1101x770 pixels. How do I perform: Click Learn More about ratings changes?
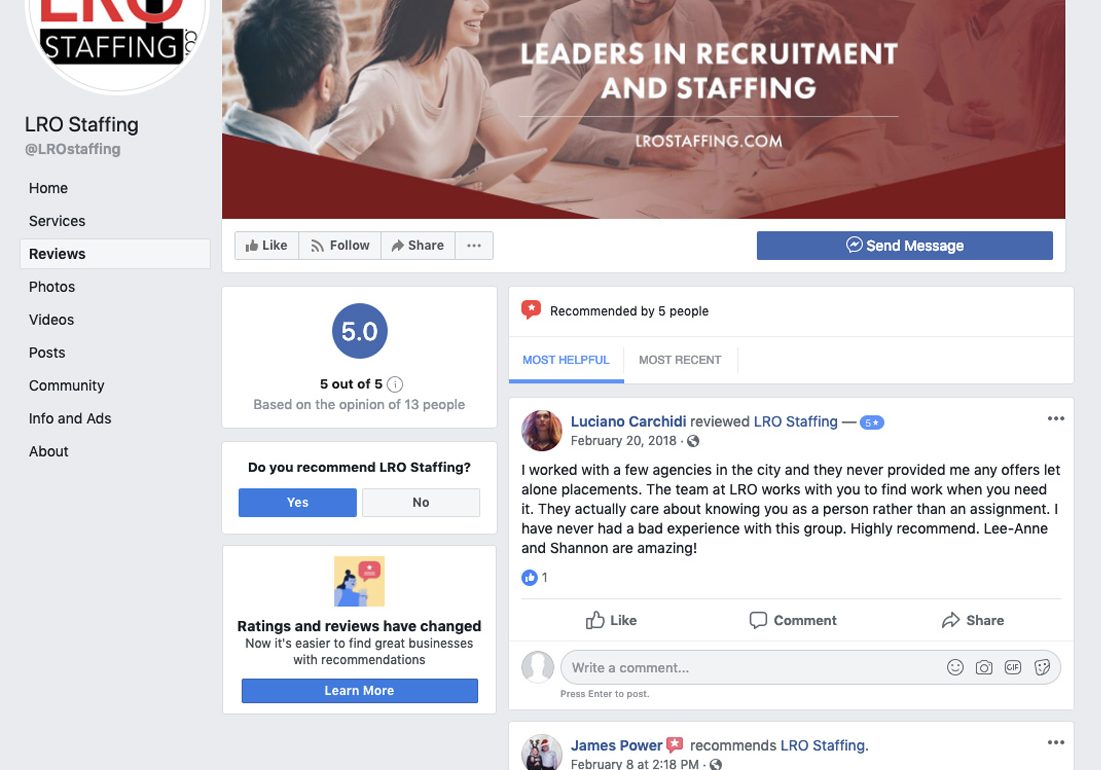360,691
